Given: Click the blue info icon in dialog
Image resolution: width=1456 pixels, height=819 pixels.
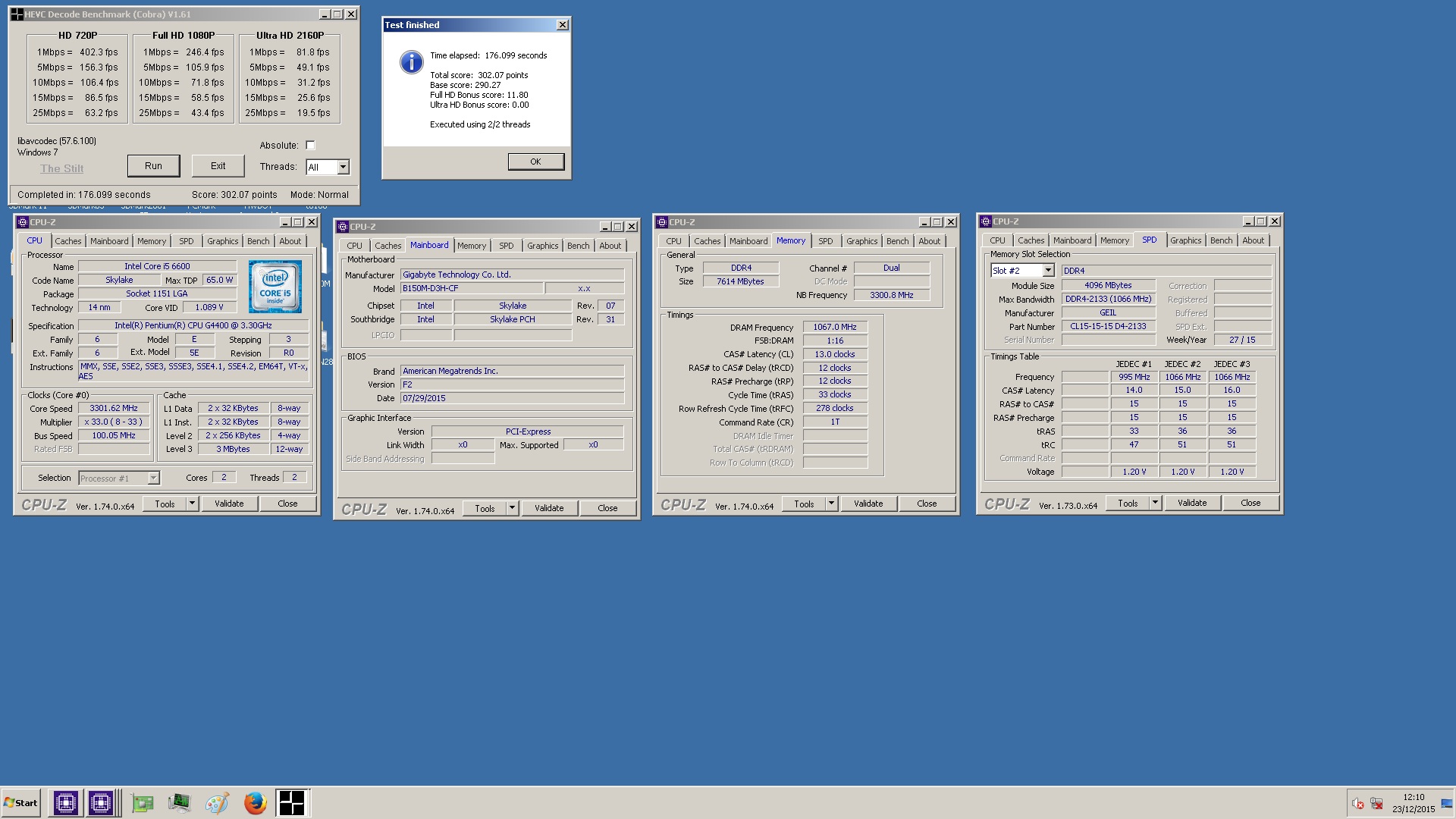Looking at the screenshot, I should [x=411, y=62].
